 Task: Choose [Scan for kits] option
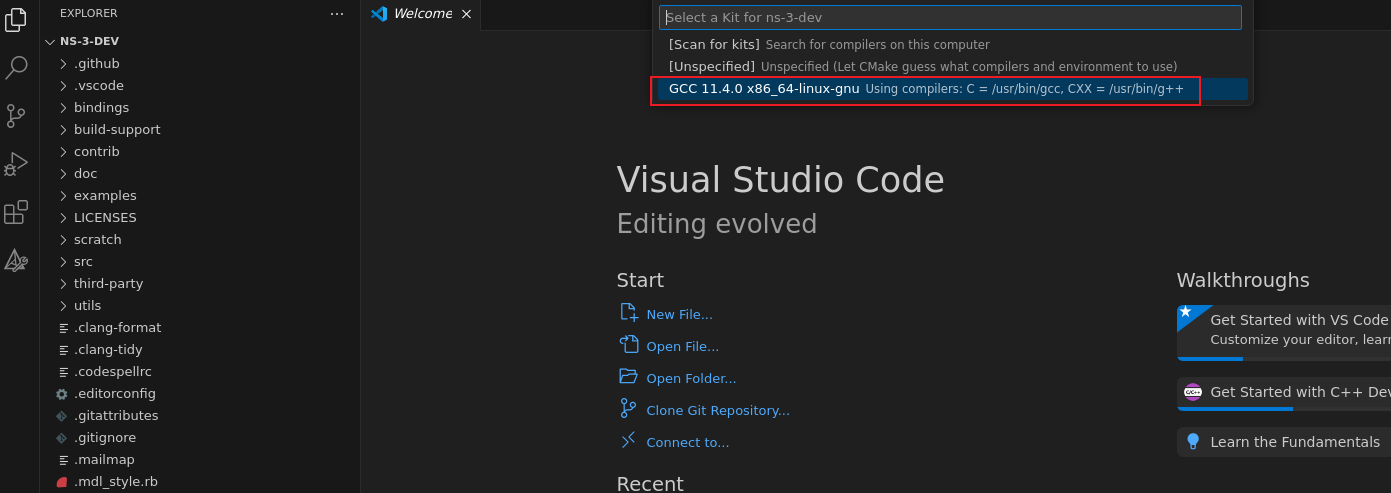coord(953,45)
